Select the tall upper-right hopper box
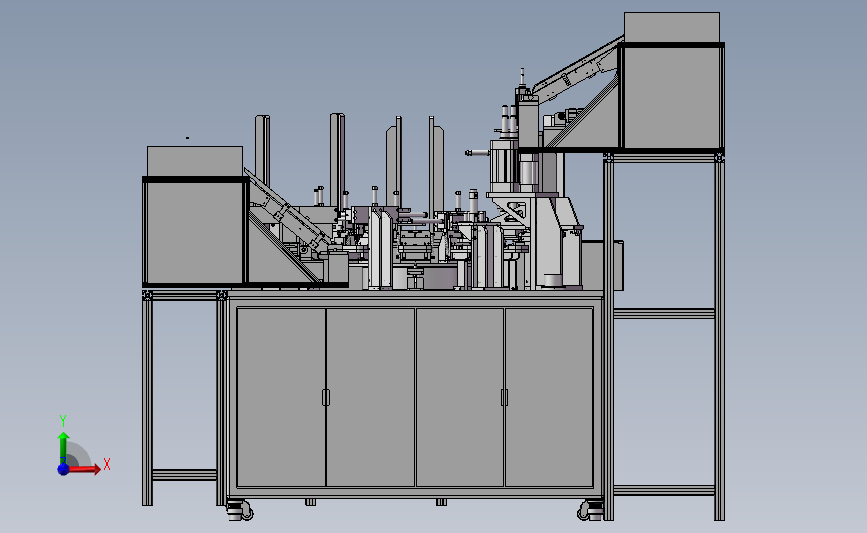Screen dimensions: 867x533 click(672, 81)
